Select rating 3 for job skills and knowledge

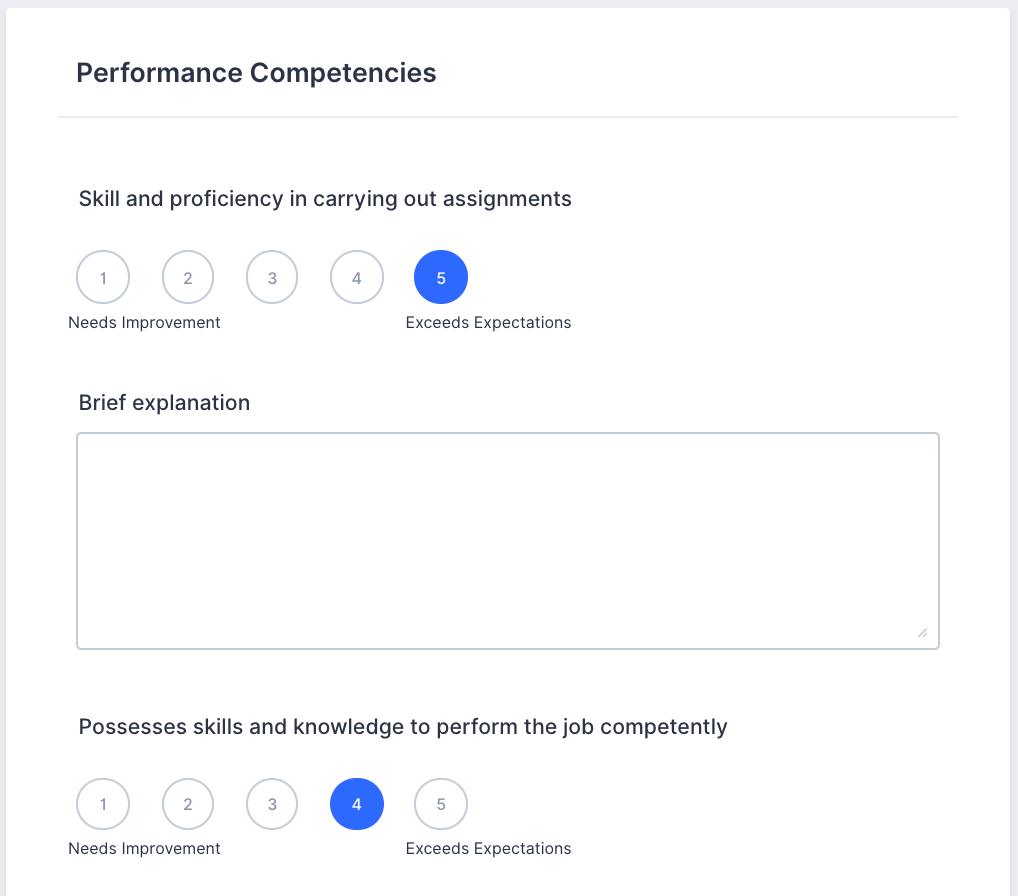(272, 804)
